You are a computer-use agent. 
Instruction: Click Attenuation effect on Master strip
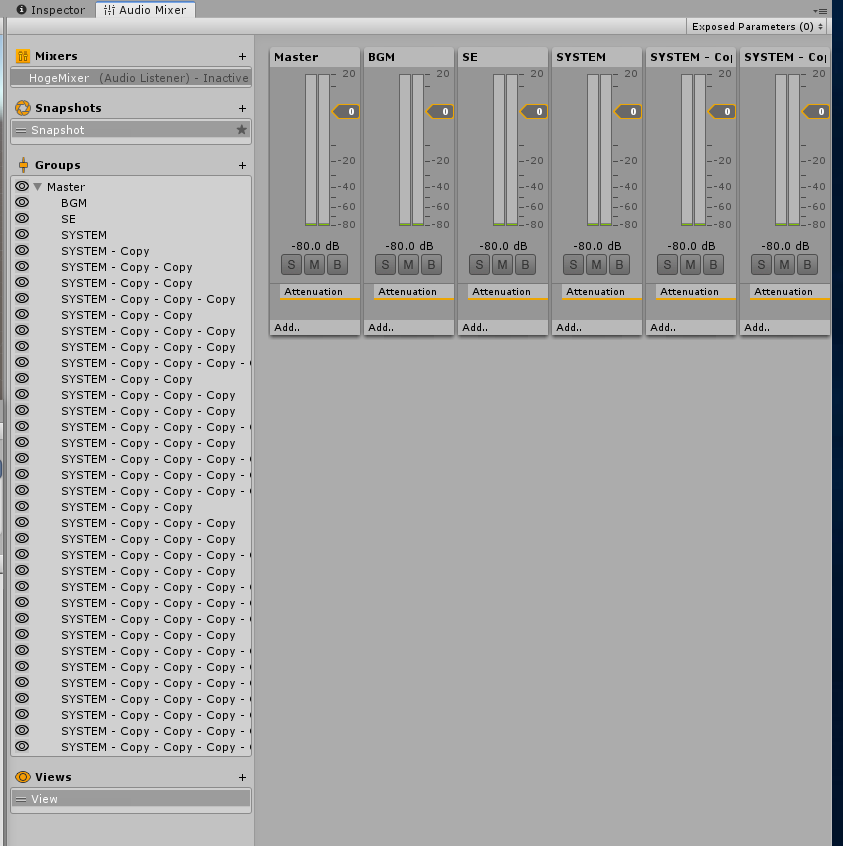click(x=319, y=292)
